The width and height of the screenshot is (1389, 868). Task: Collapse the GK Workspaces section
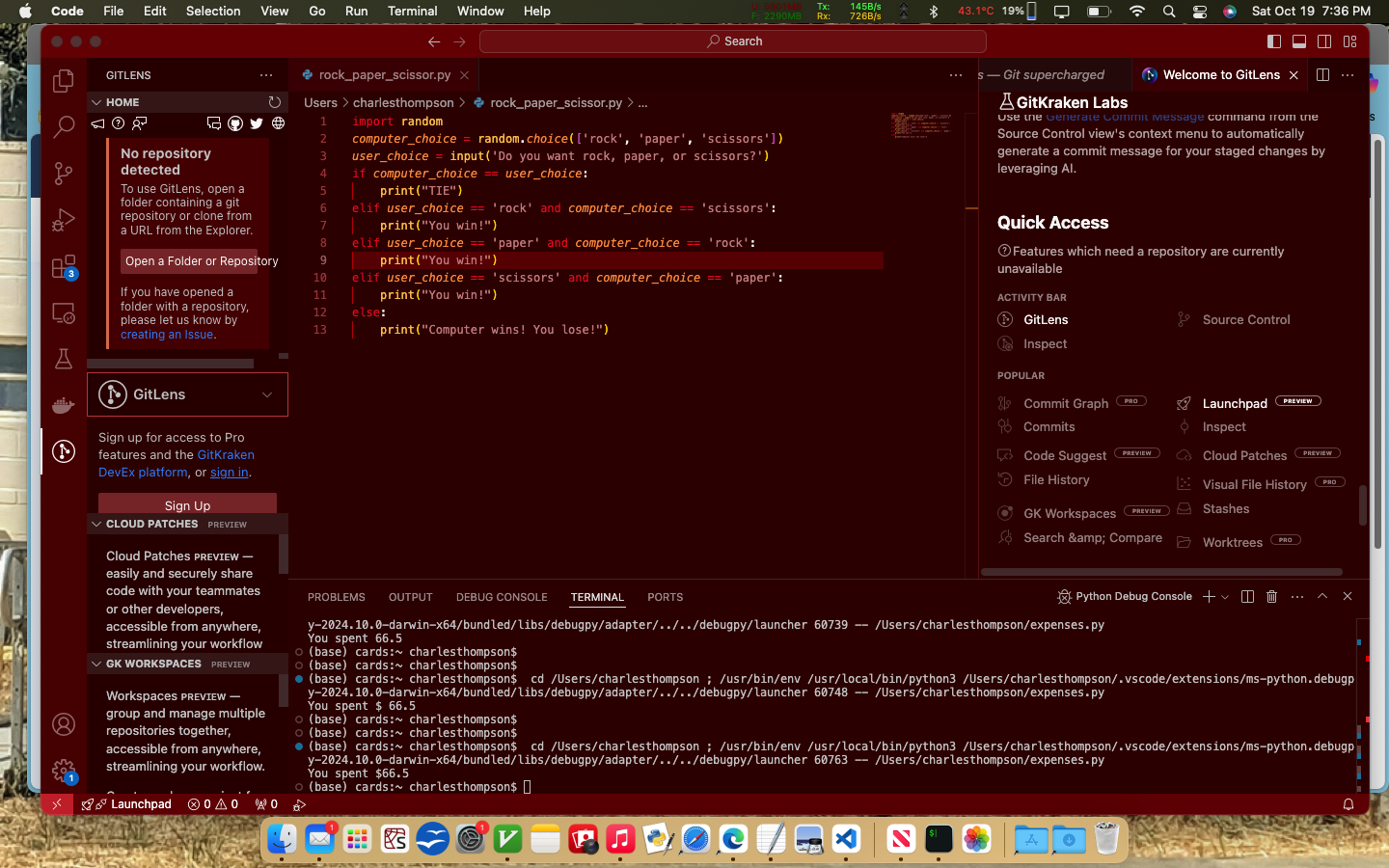tap(96, 665)
